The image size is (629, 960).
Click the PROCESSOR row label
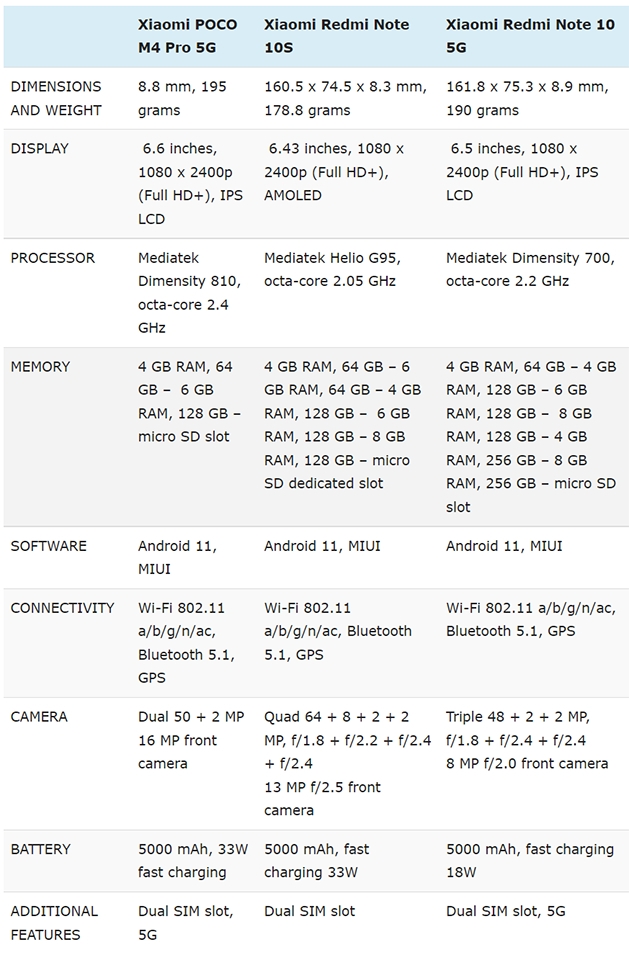coord(53,258)
